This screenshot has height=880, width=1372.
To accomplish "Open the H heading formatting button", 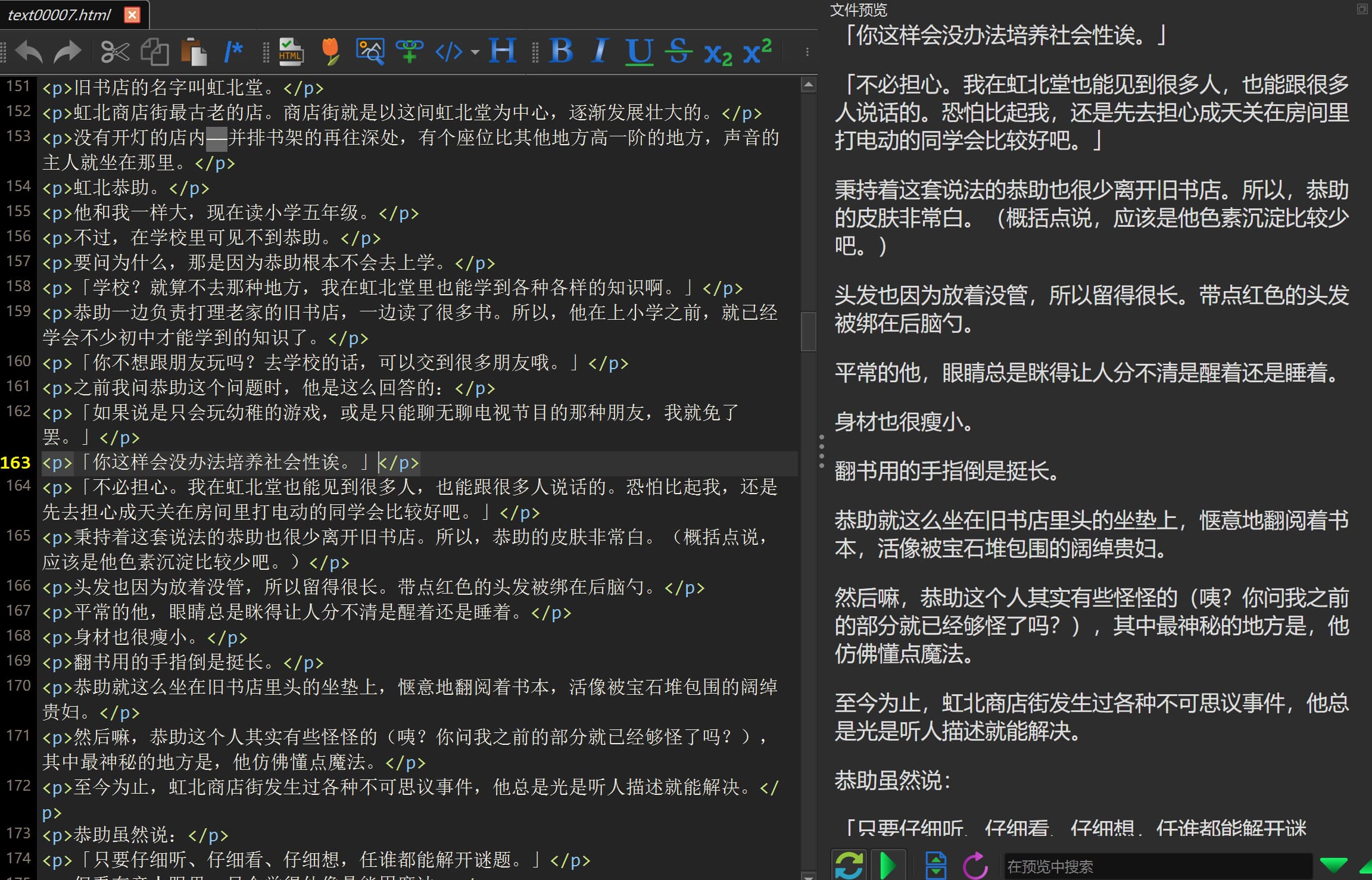I will (502, 52).
